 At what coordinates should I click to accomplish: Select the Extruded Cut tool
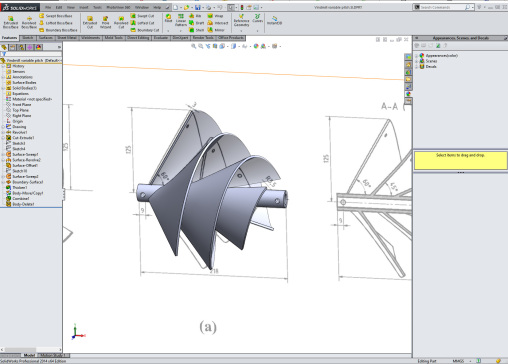tap(90, 22)
